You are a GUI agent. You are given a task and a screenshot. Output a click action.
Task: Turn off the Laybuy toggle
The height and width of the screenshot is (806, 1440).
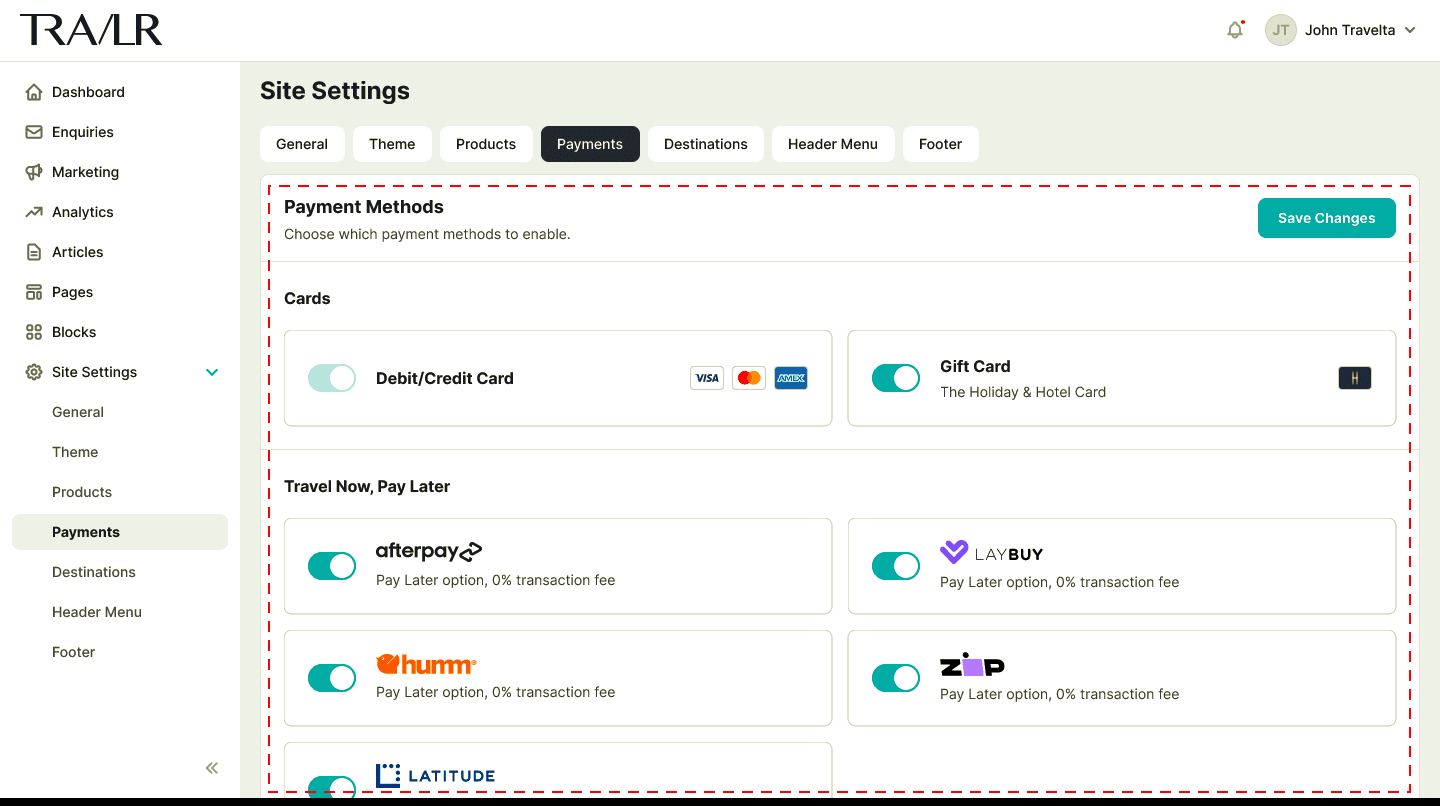[896, 566]
